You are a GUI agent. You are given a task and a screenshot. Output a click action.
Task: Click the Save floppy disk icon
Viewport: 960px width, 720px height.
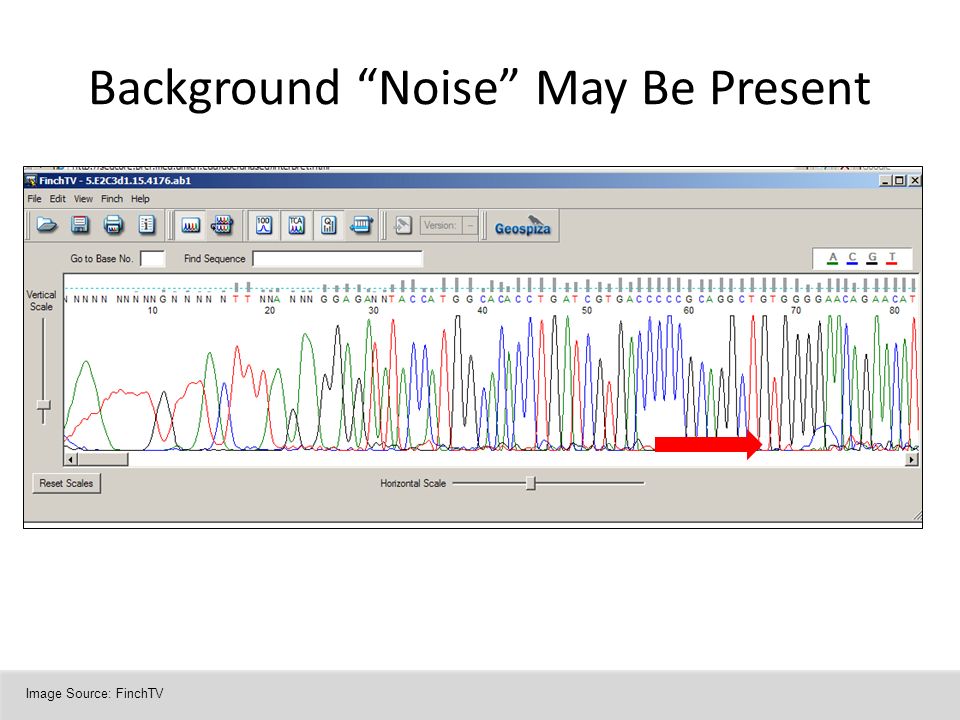(x=80, y=225)
